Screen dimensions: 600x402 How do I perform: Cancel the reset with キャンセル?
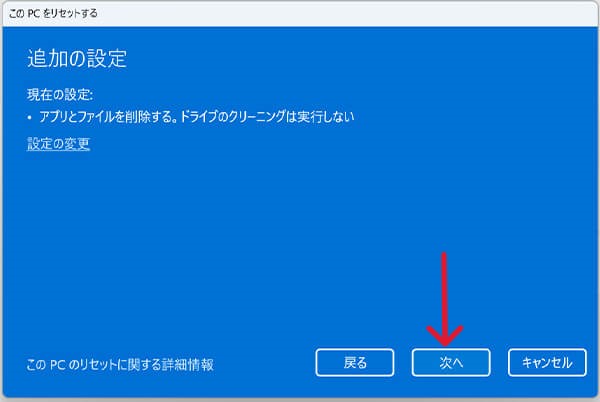547,362
